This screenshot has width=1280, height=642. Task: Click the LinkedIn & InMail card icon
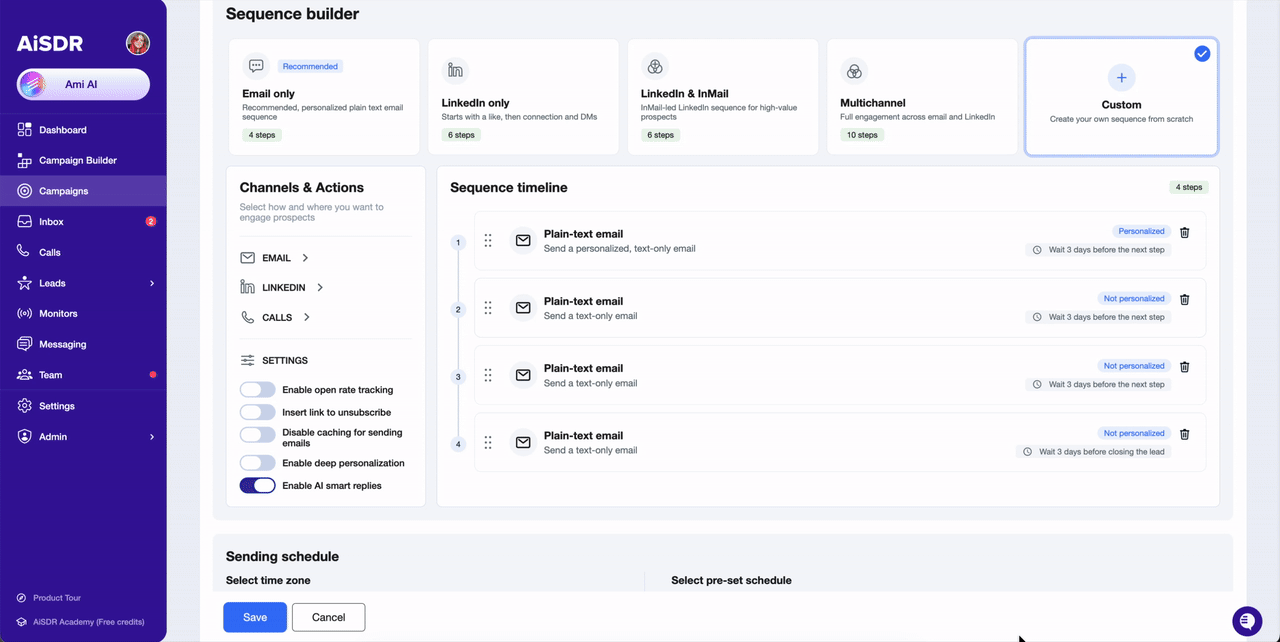(x=655, y=67)
